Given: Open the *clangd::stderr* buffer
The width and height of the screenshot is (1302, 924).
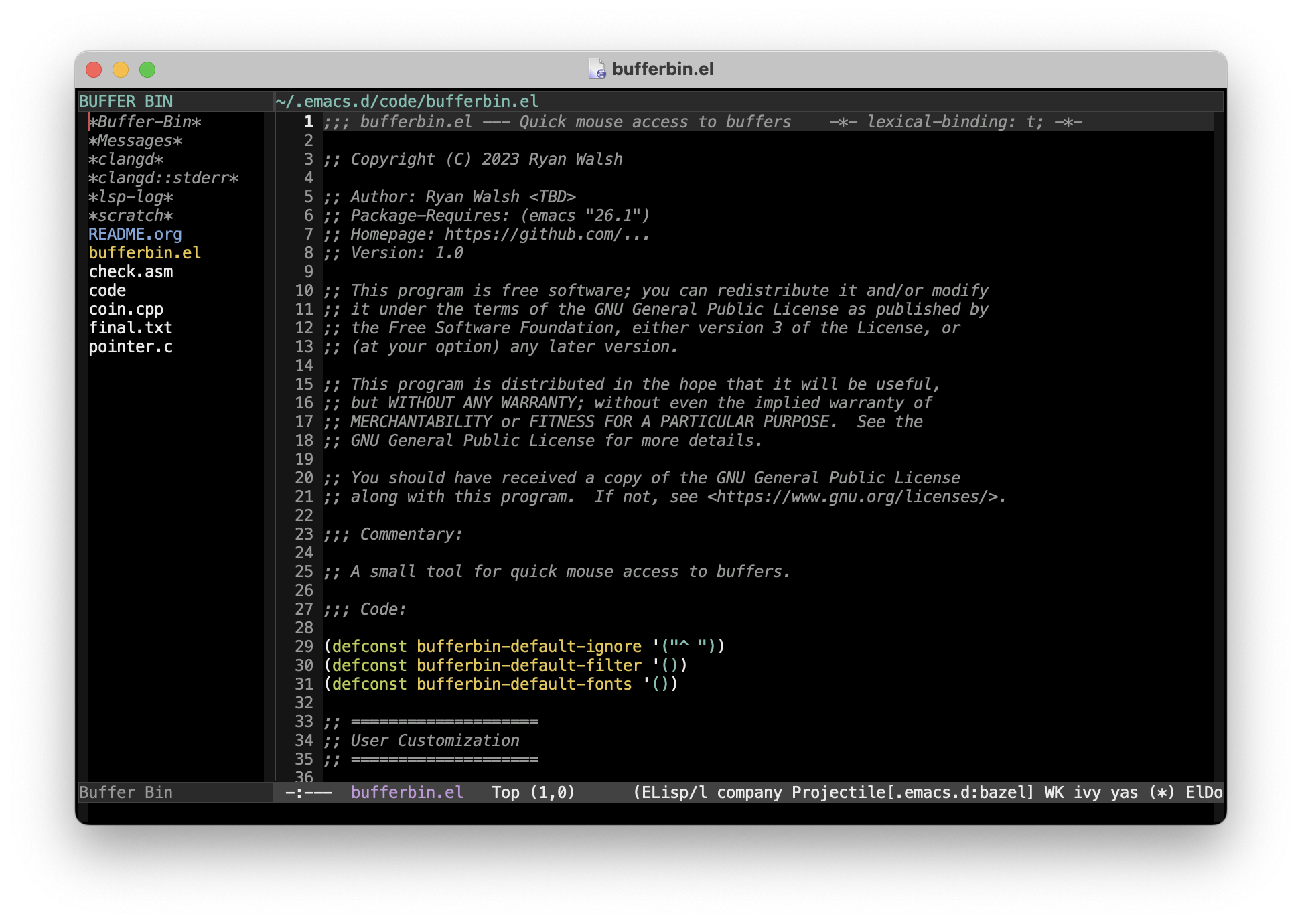Looking at the screenshot, I should pyautogui.click(x=163, y=178).
